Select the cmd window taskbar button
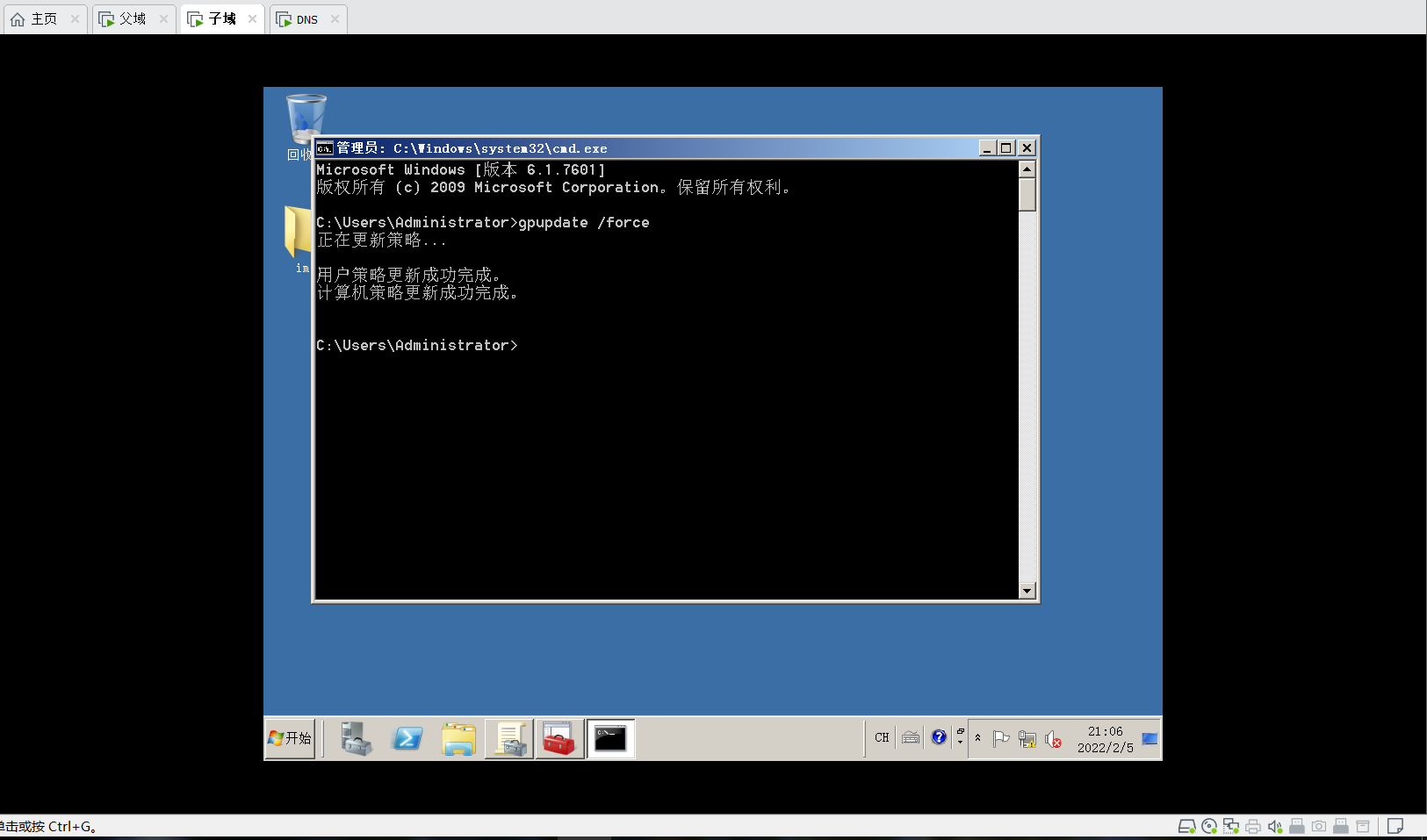 pyautogui.click(x=610, y=738)
